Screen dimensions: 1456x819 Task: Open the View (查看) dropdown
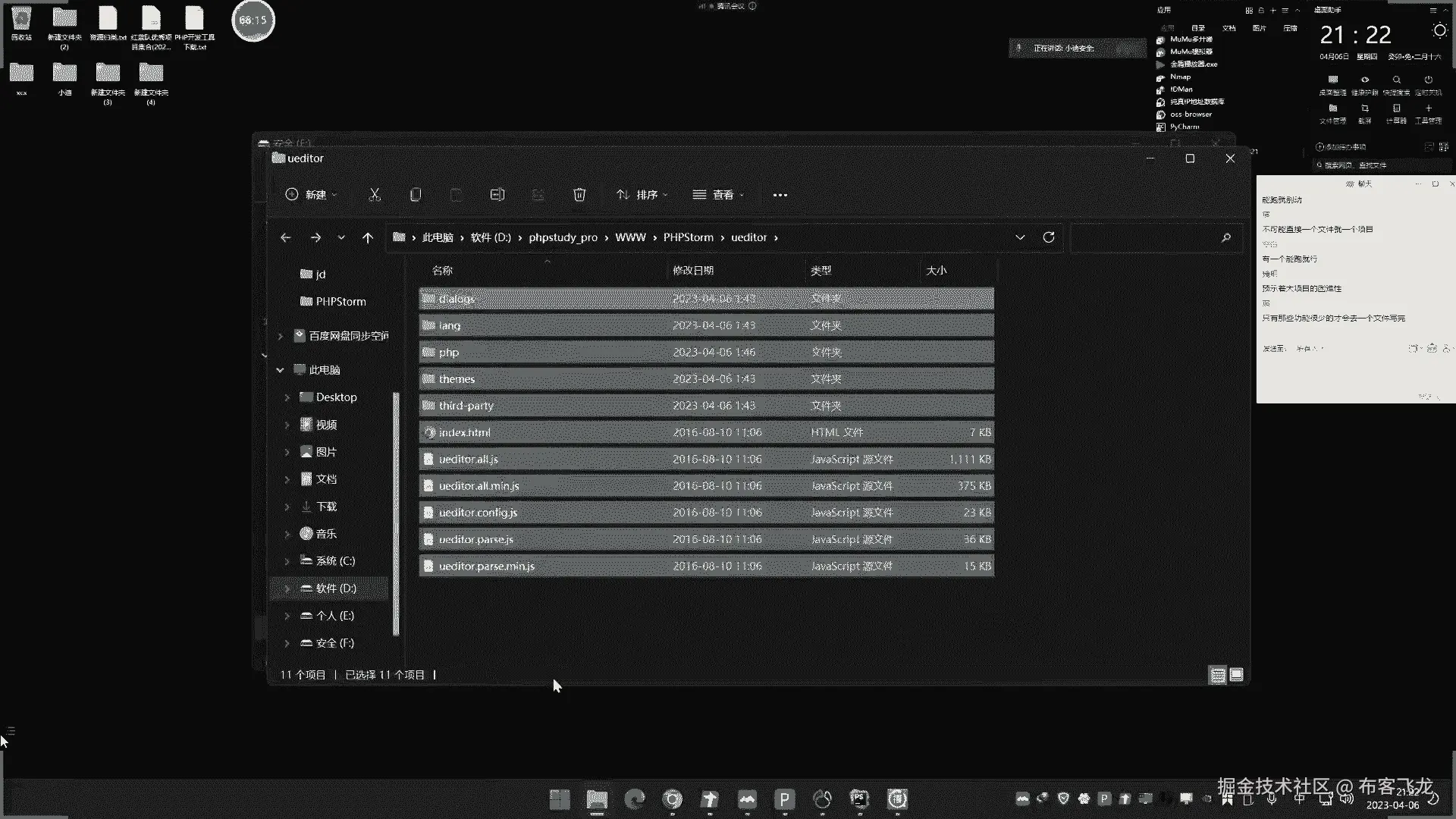tap(717, 195)
